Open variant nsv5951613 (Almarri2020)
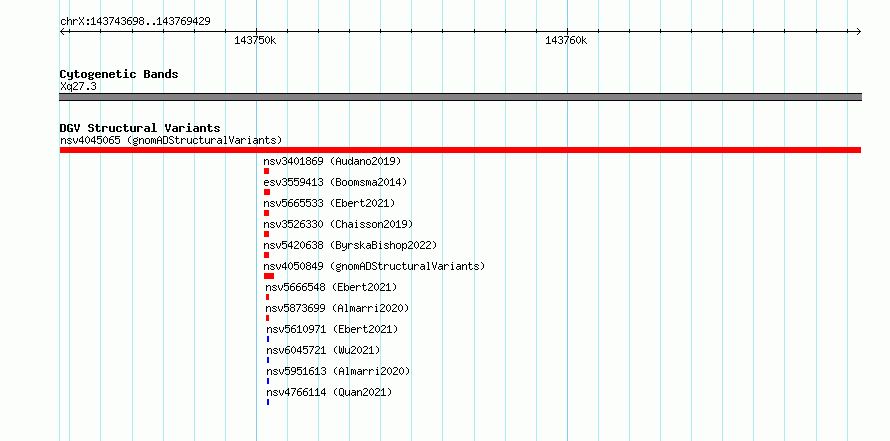Image resolution: width=890 pixels, height=441 pixels. [x=338, y=371]
